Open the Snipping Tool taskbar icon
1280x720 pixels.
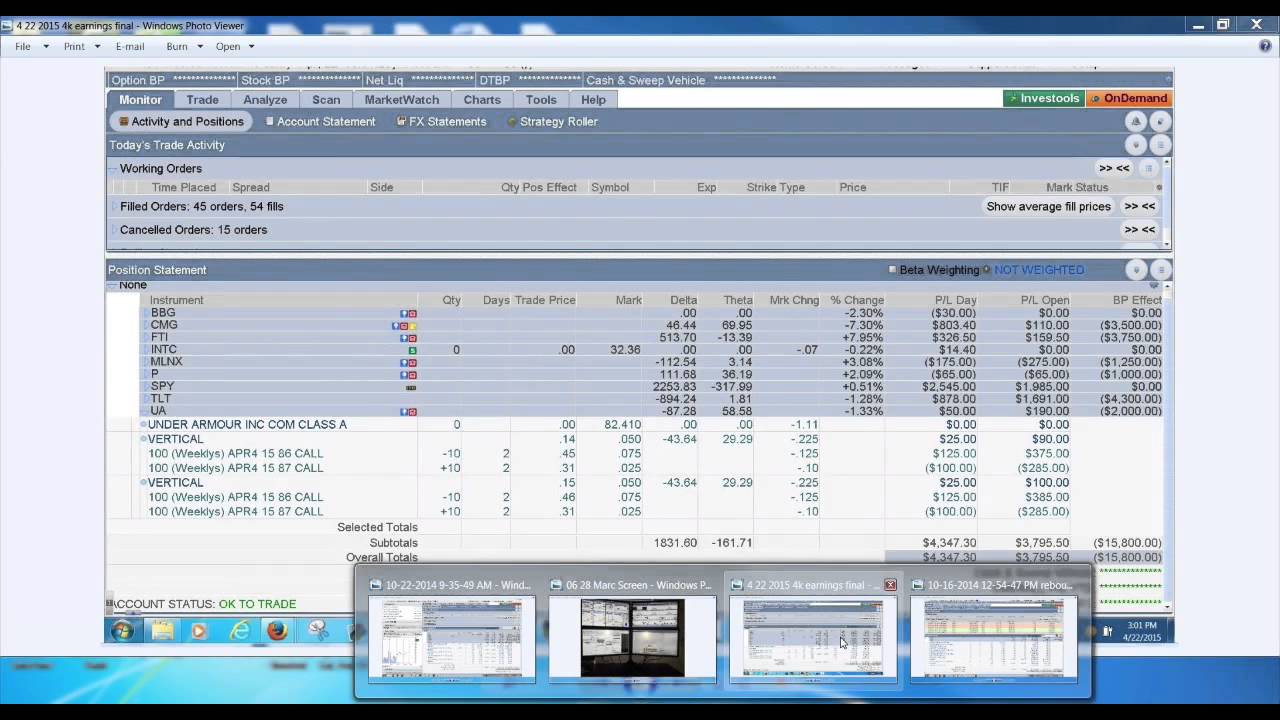pyautogui.click(x=318, y=631)
